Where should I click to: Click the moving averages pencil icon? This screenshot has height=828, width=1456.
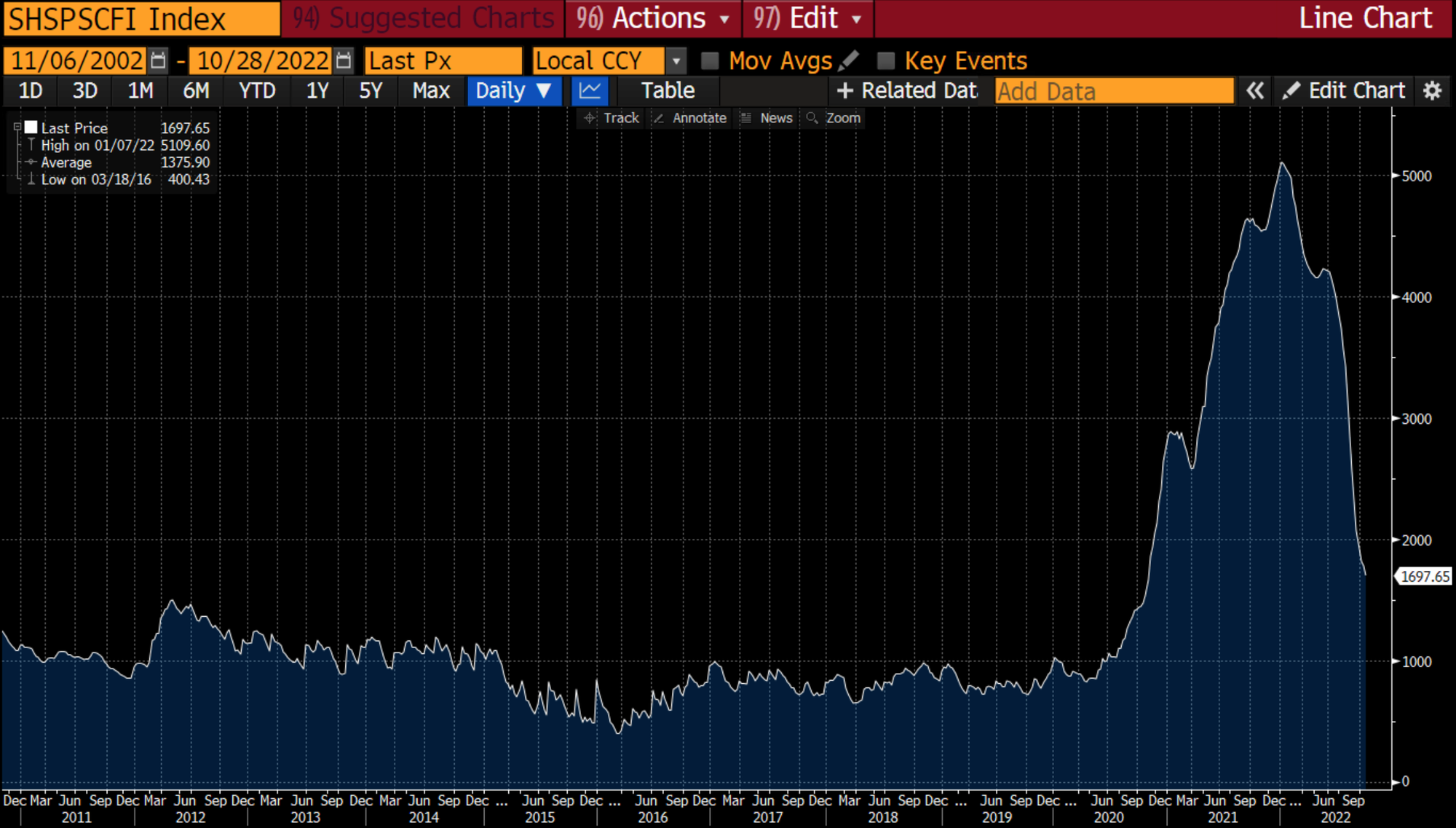pos(849,60)
